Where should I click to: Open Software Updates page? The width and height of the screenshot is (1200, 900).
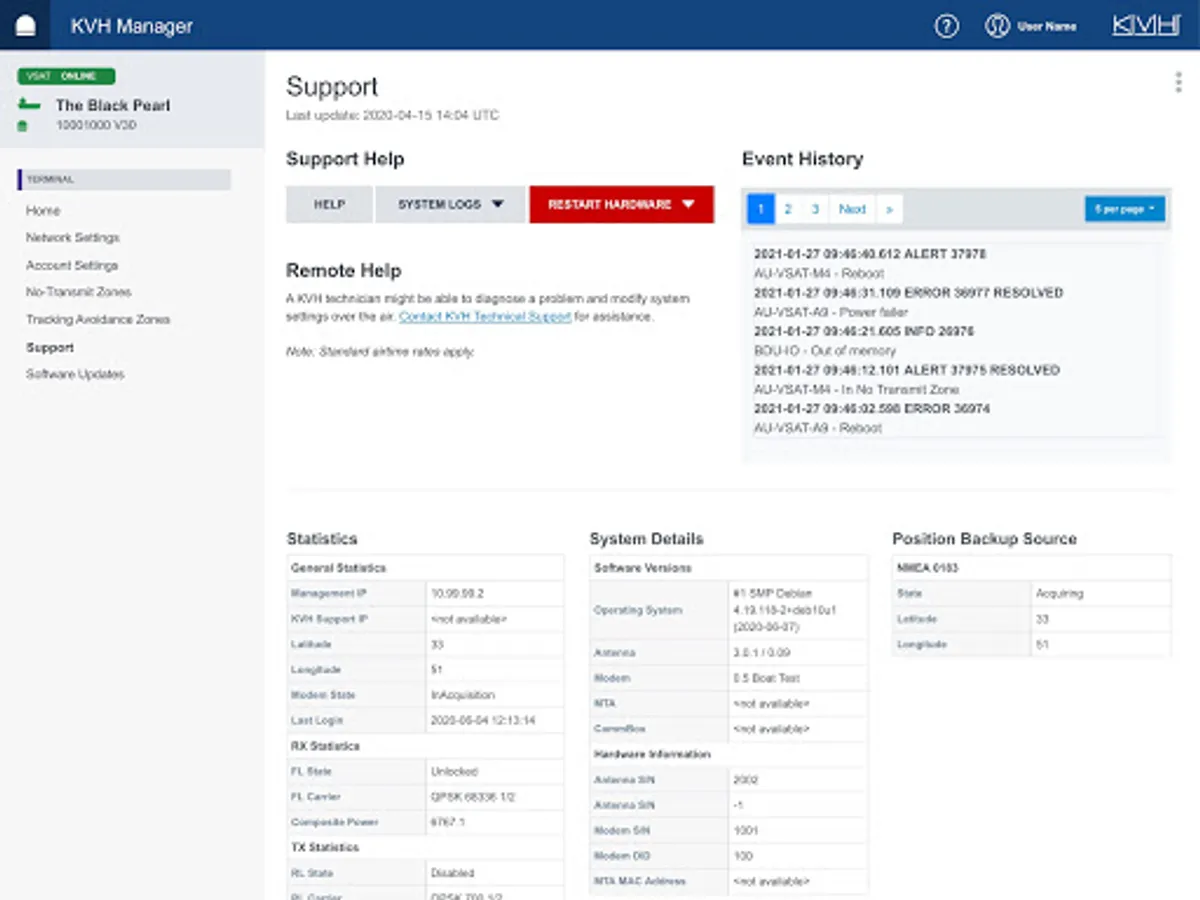[x=75, y=374]
